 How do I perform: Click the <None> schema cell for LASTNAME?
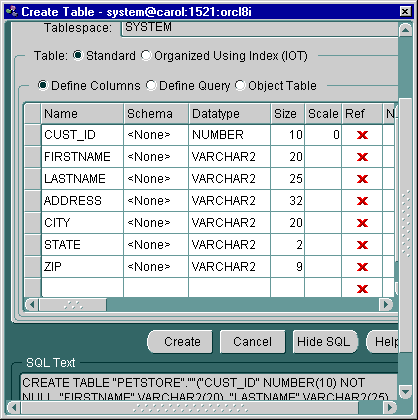pyautogui.click(x=156, y=179)
